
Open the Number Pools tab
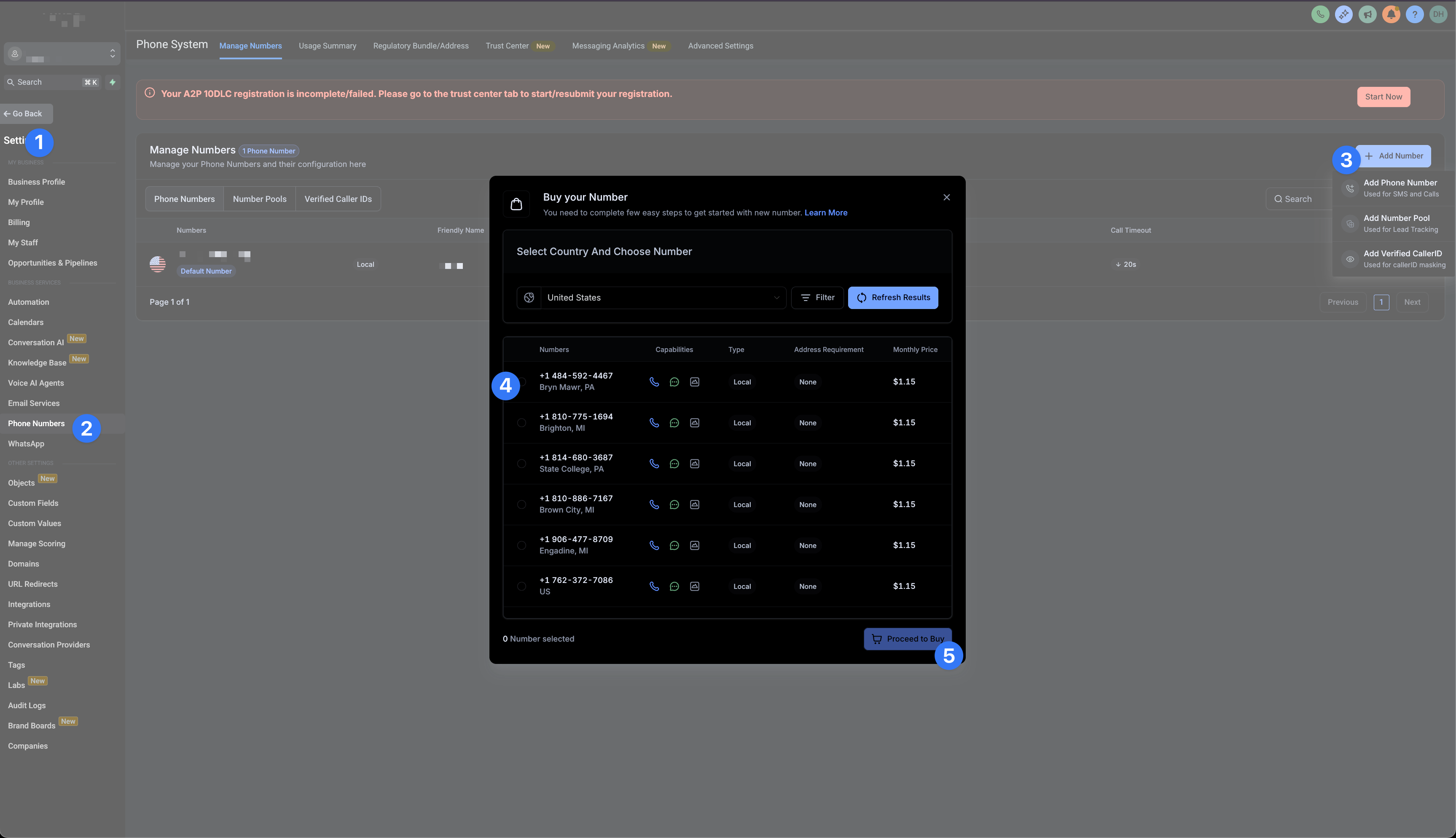click(260, 199)
